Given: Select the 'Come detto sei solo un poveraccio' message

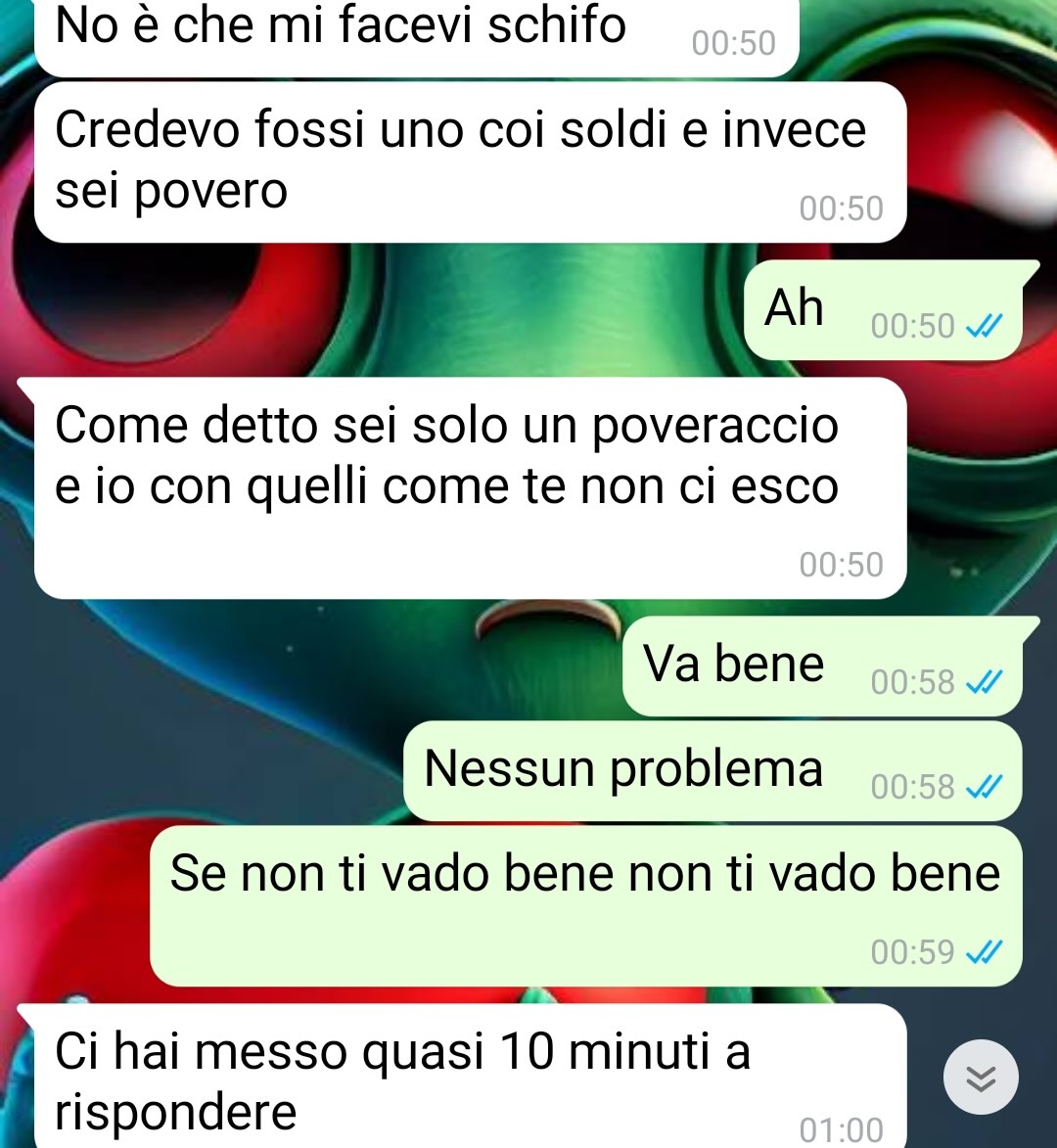Looking at the screenshot, I should click(x=470, y=487).
